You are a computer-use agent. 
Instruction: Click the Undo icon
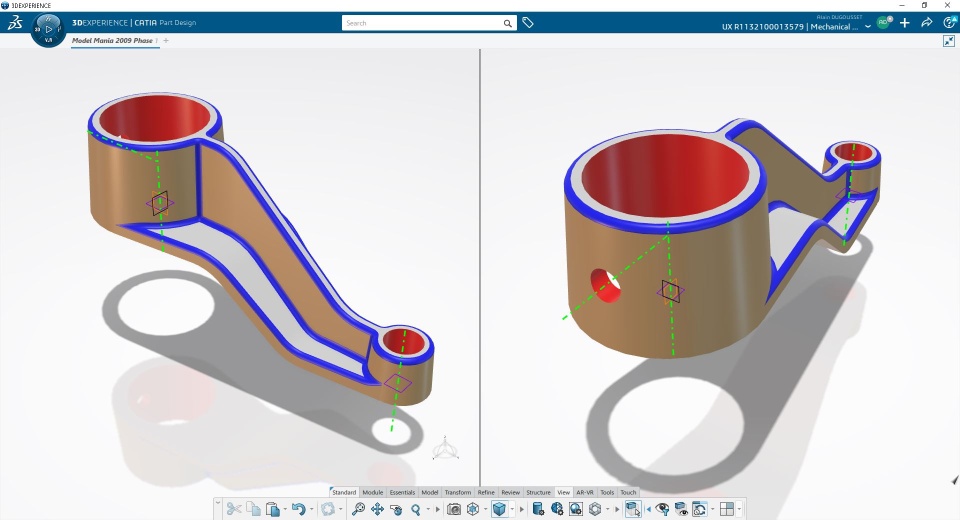coord(299,509)
